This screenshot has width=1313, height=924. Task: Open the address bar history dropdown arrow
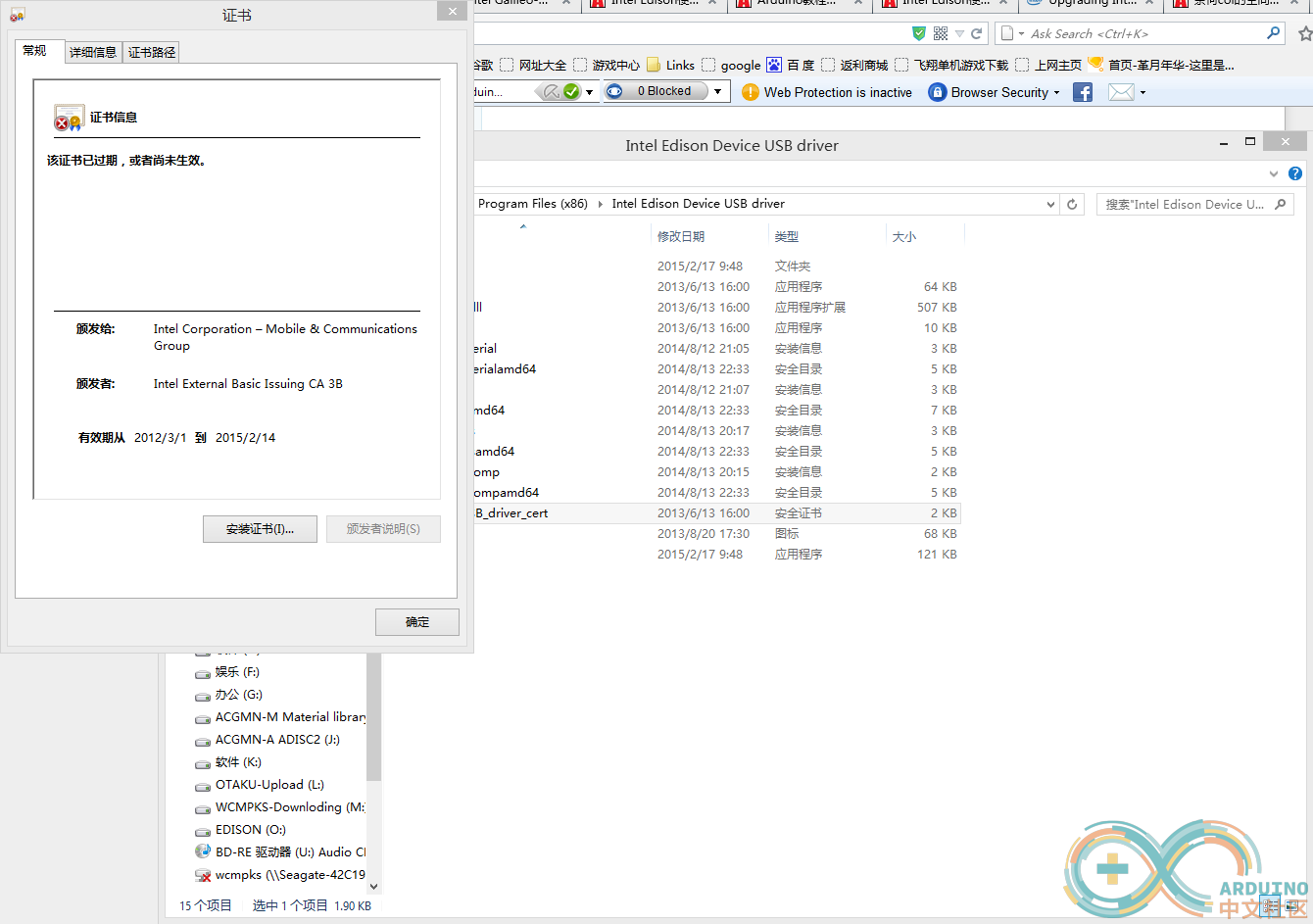(959, 33)
